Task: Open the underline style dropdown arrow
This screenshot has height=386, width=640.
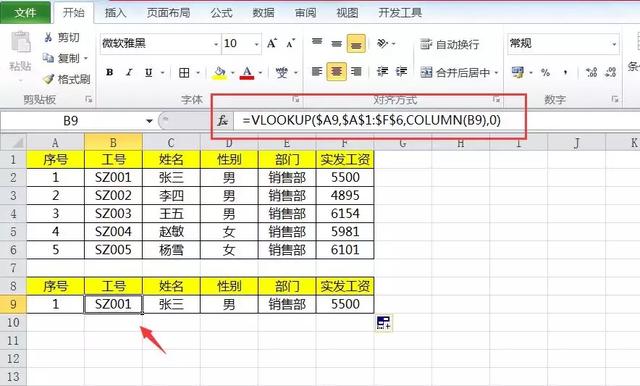Action: coord(162,73)
